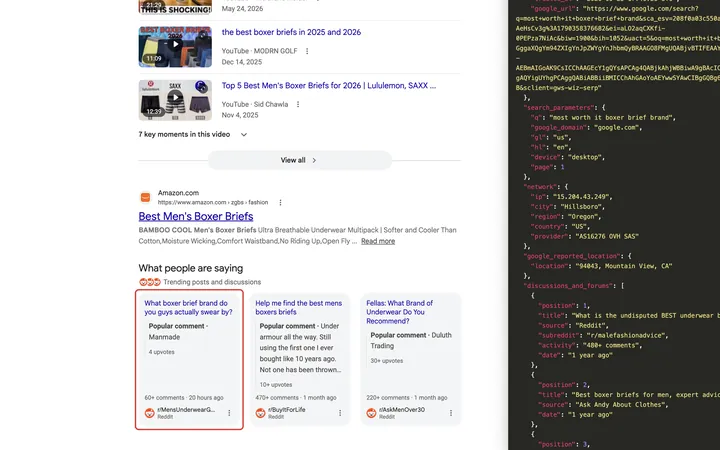The width and height of the screenshot is (720, 450).
Task: Open 'Top 5 Best Men's Boxer Briefs for 2026' link
Action: click(x=329, y=85)
